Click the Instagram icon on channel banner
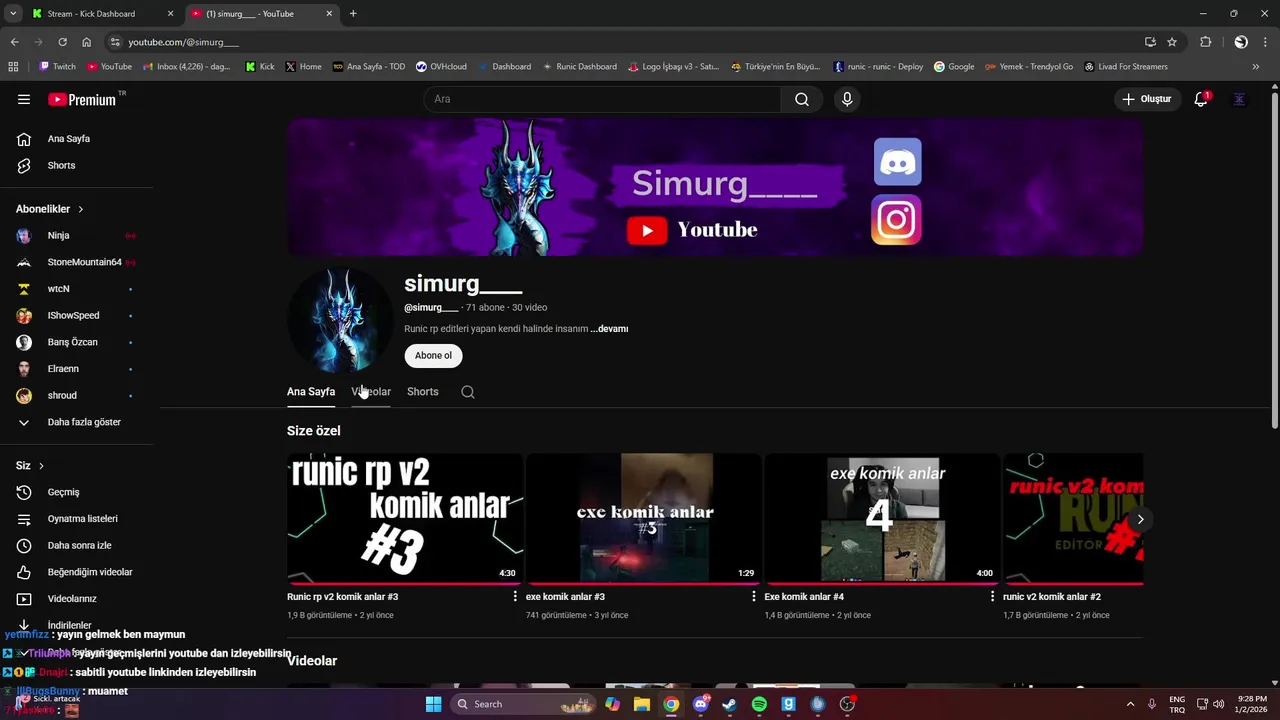Screen dimensions: 1280x720 pyautogui.click(x=896, y=220)
